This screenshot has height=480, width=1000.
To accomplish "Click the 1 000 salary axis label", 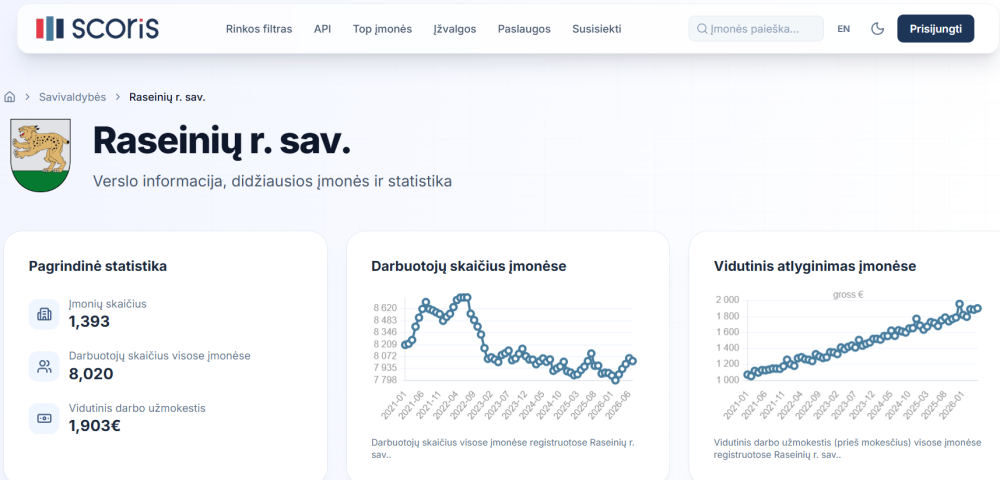I will (726, 380).
